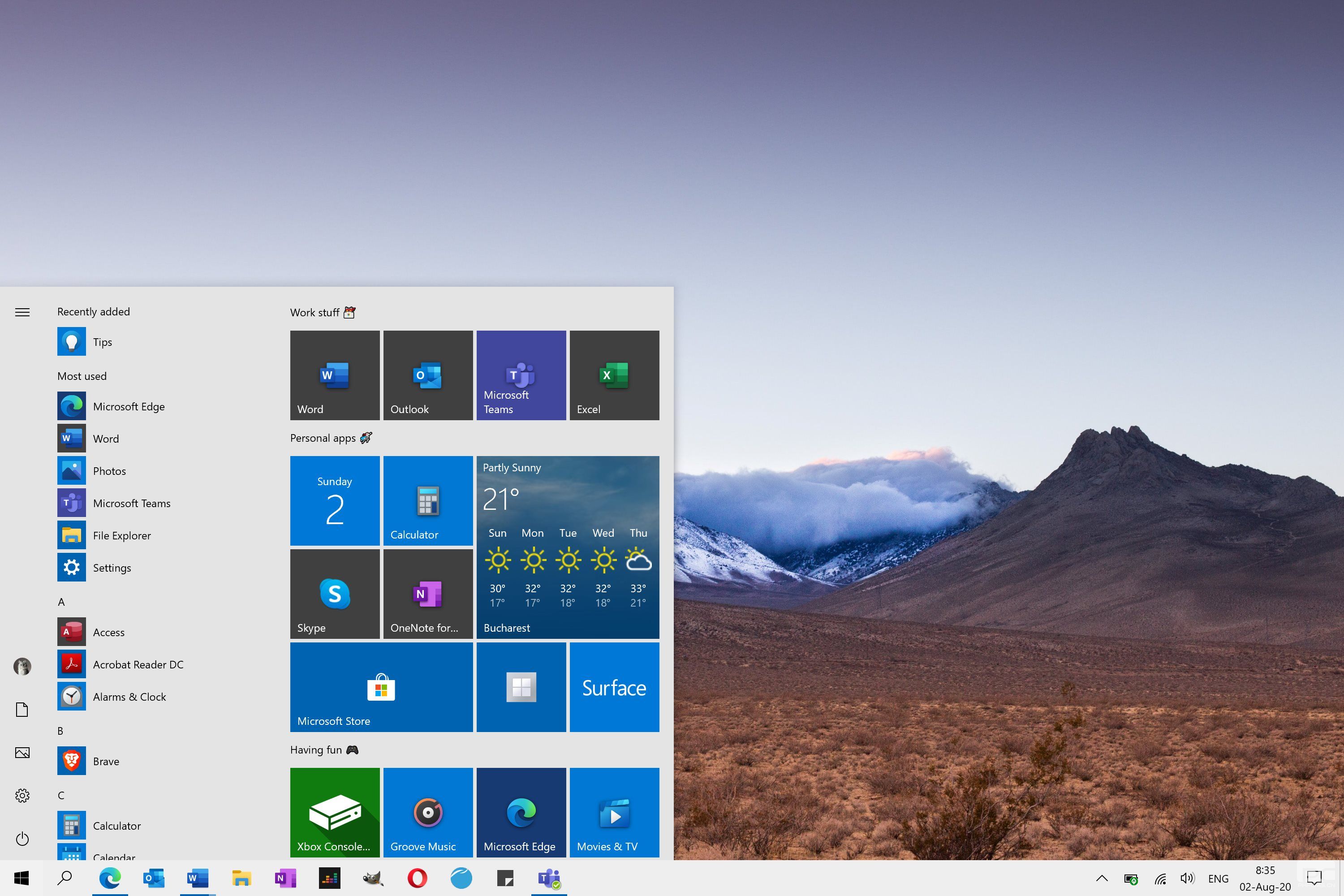Launch Skype from the Personal apps tiles
This screenshot has height=896, width=1344.
(x=335, y=594)
